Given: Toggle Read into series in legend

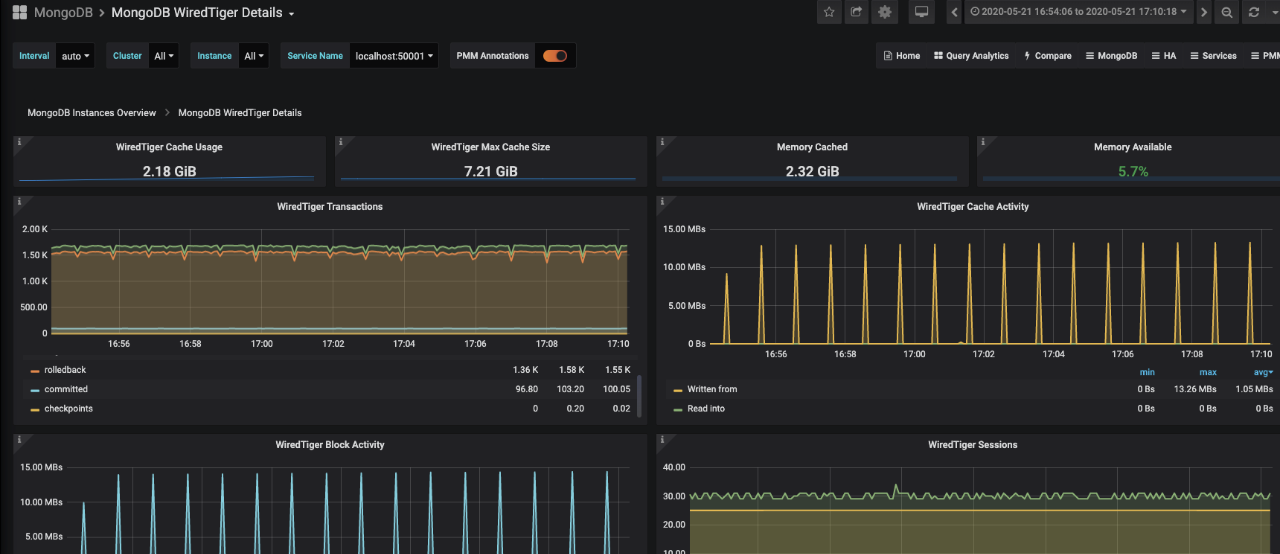Looking at the screenshot, I should pyautogui.click(x=706, y=409).
